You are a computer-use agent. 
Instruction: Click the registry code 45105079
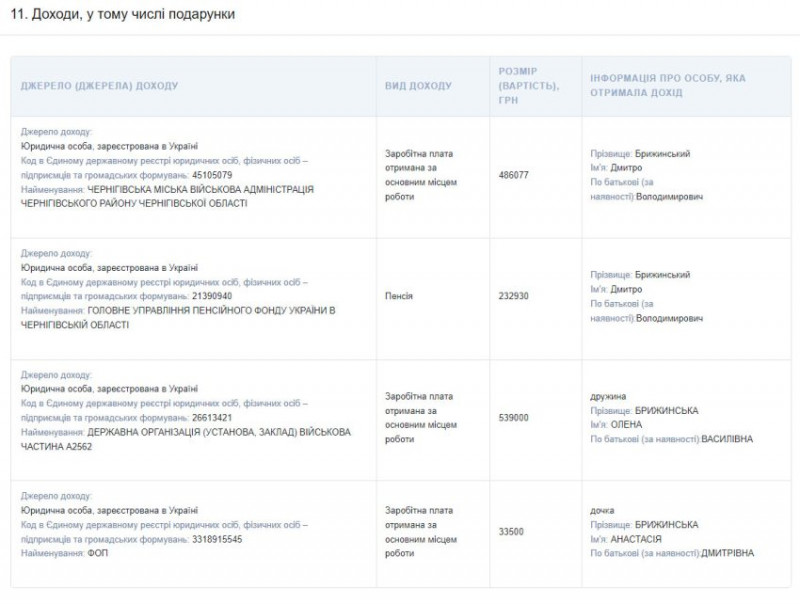[x=212, y=175]
